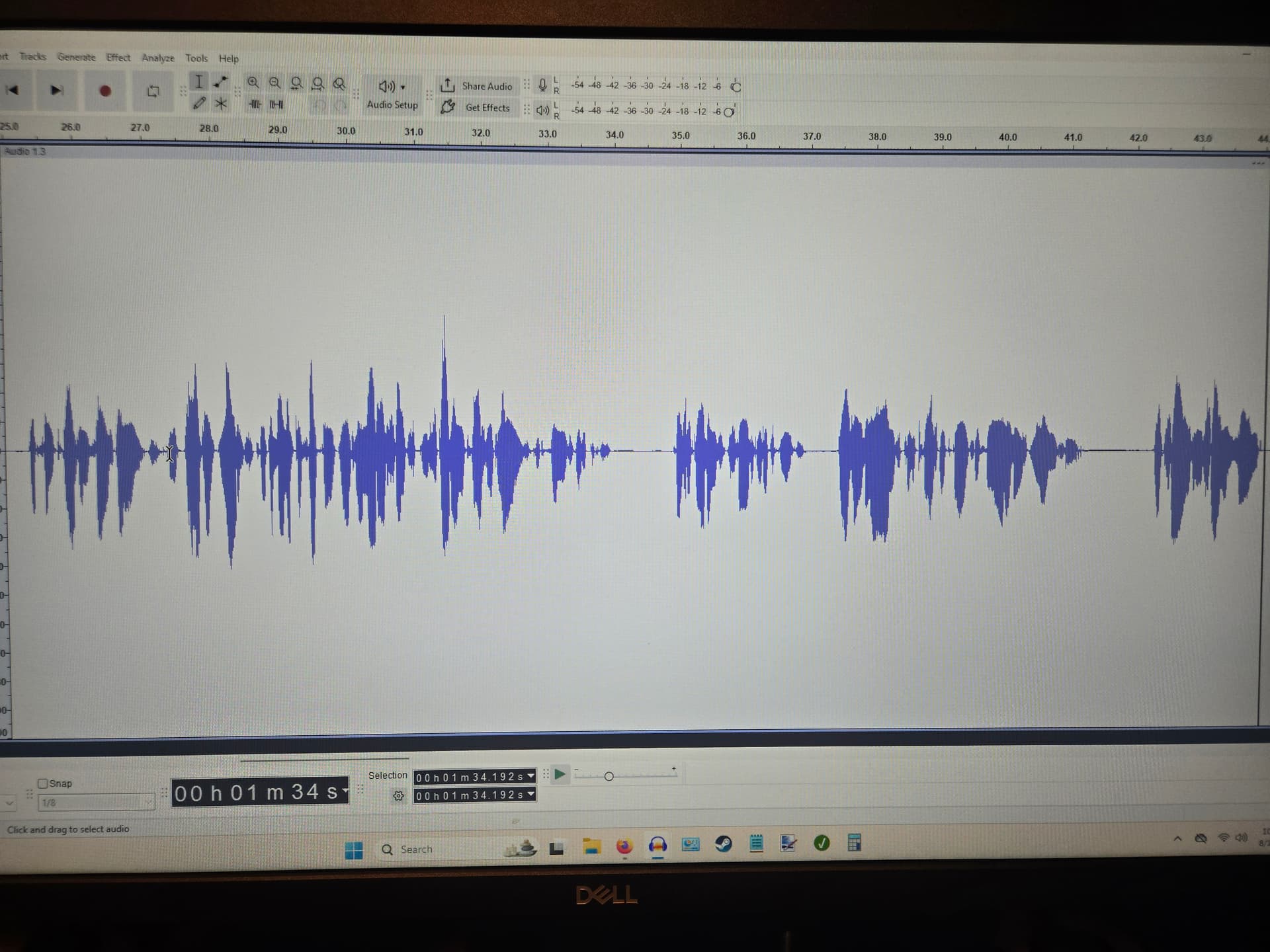1270x952 pixels.
Task: Open the snap interval 1/8 combo box
Action: [96, 803]
